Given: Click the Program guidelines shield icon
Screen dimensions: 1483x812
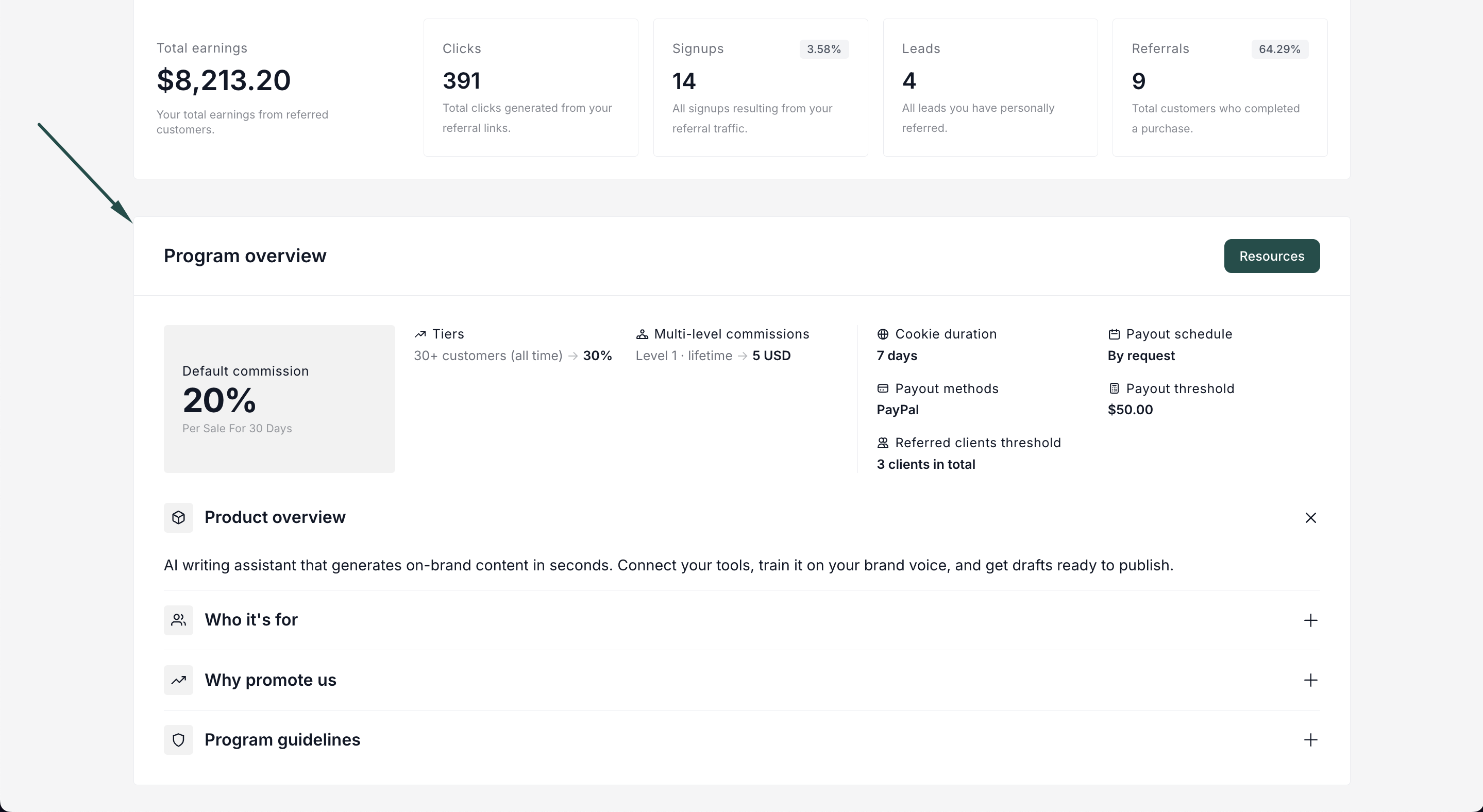Looking at the screenshot, I should (x=178, y=739).
